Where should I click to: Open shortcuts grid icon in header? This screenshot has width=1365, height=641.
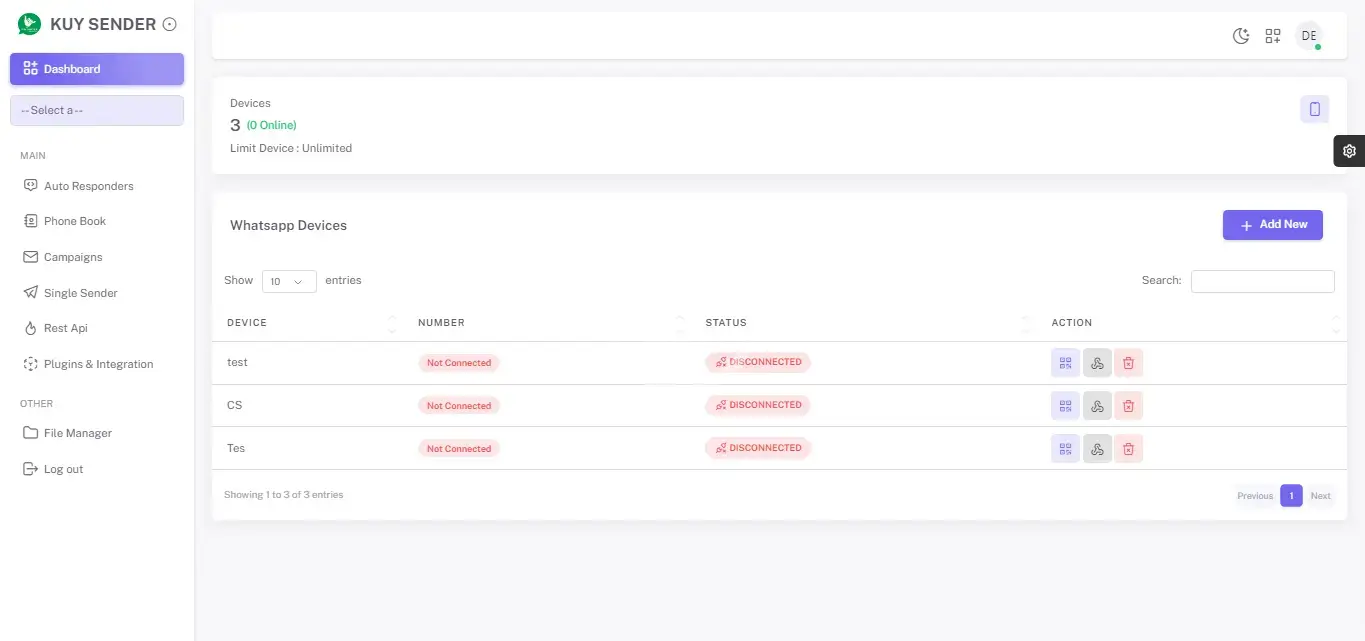(1272, 36)
